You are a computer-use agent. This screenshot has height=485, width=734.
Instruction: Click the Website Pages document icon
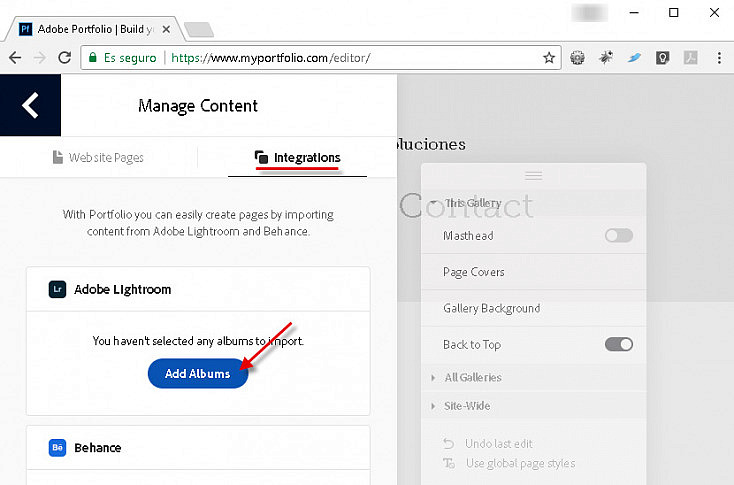(58, 157)
